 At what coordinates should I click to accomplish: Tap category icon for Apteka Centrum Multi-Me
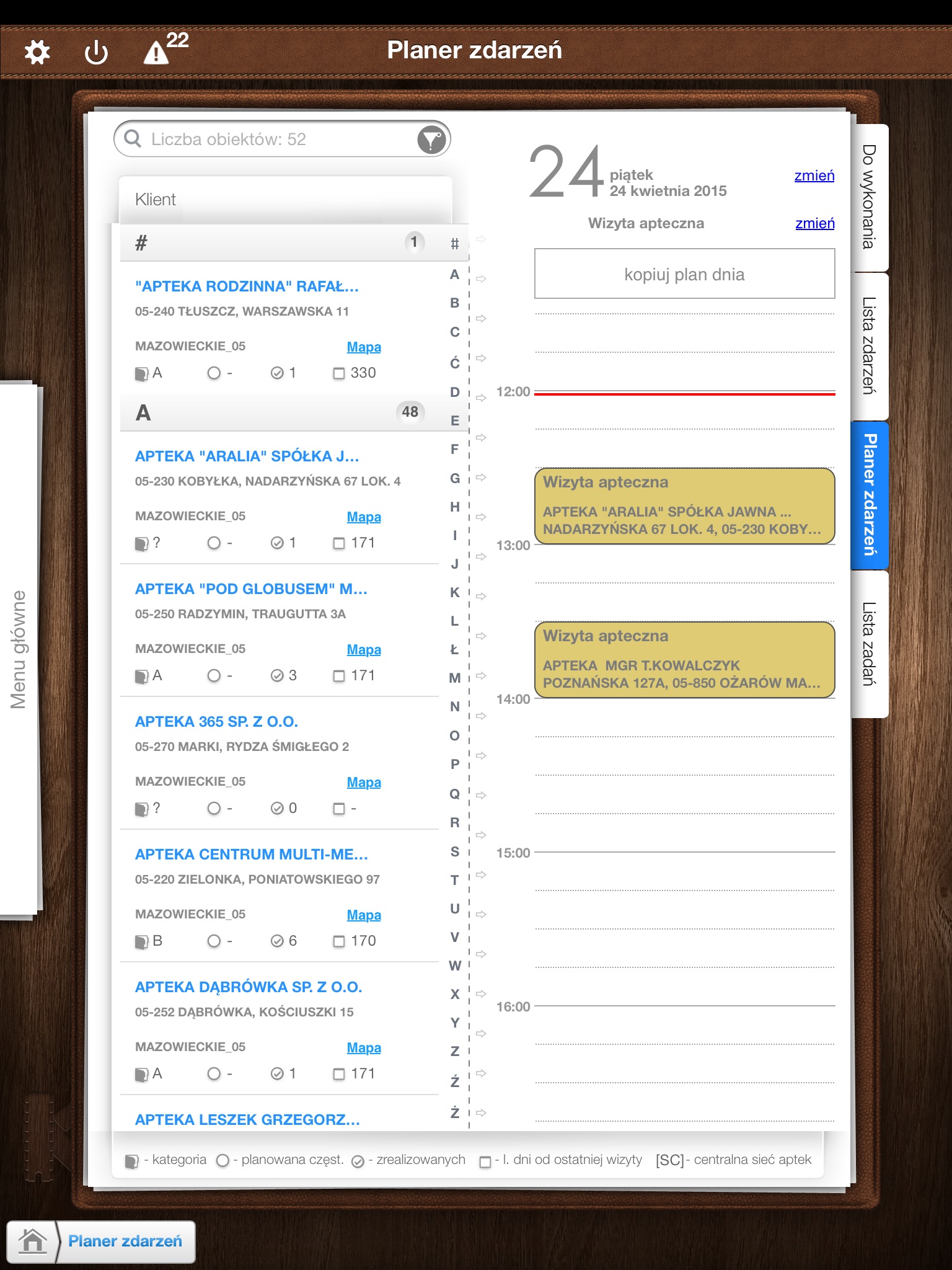pos(141,941)
